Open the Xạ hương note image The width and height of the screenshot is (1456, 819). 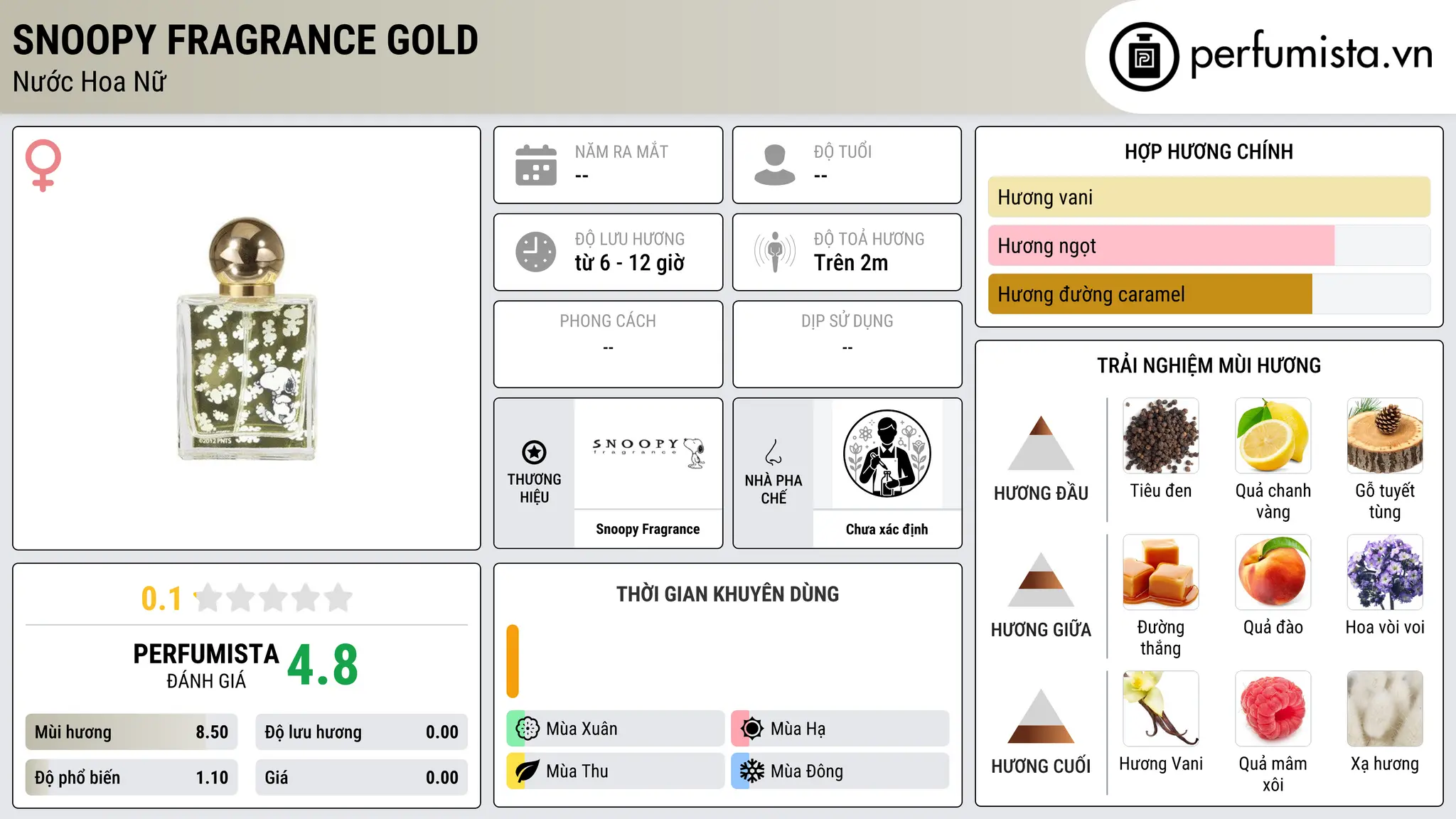coord(1385,709)
